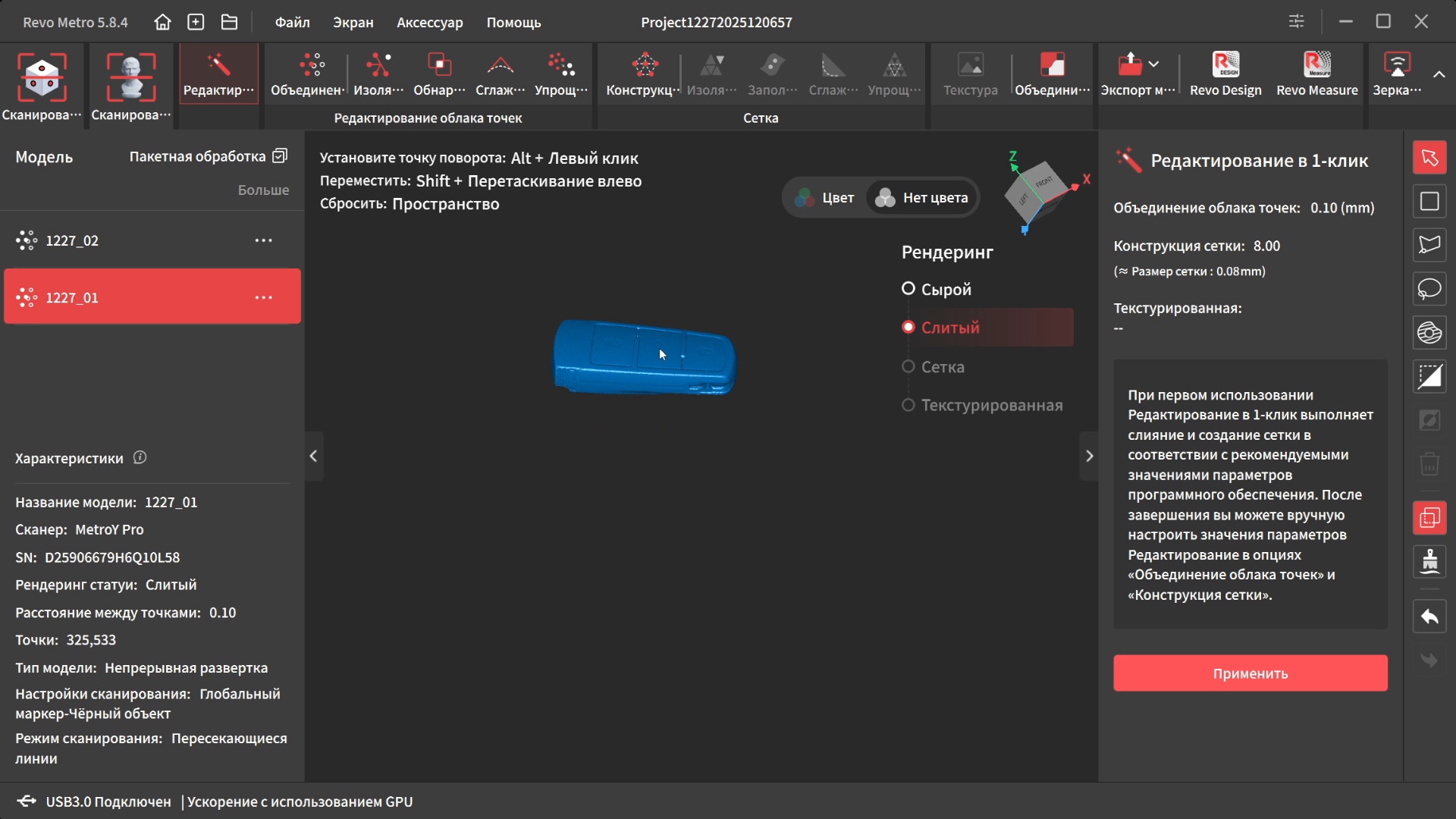Select the Сырой rendering radio option
Screen dimensions: 1456x819
tap(908, 289)
